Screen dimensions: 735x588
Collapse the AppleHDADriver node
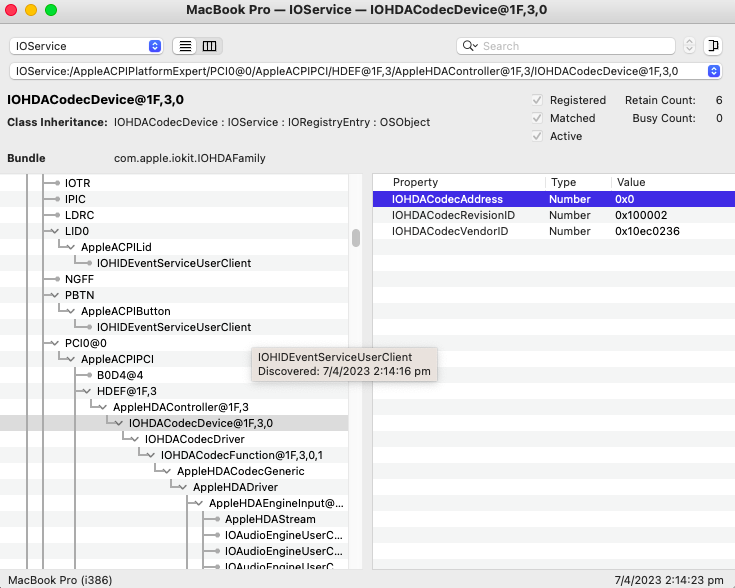(x=182, y=487)
